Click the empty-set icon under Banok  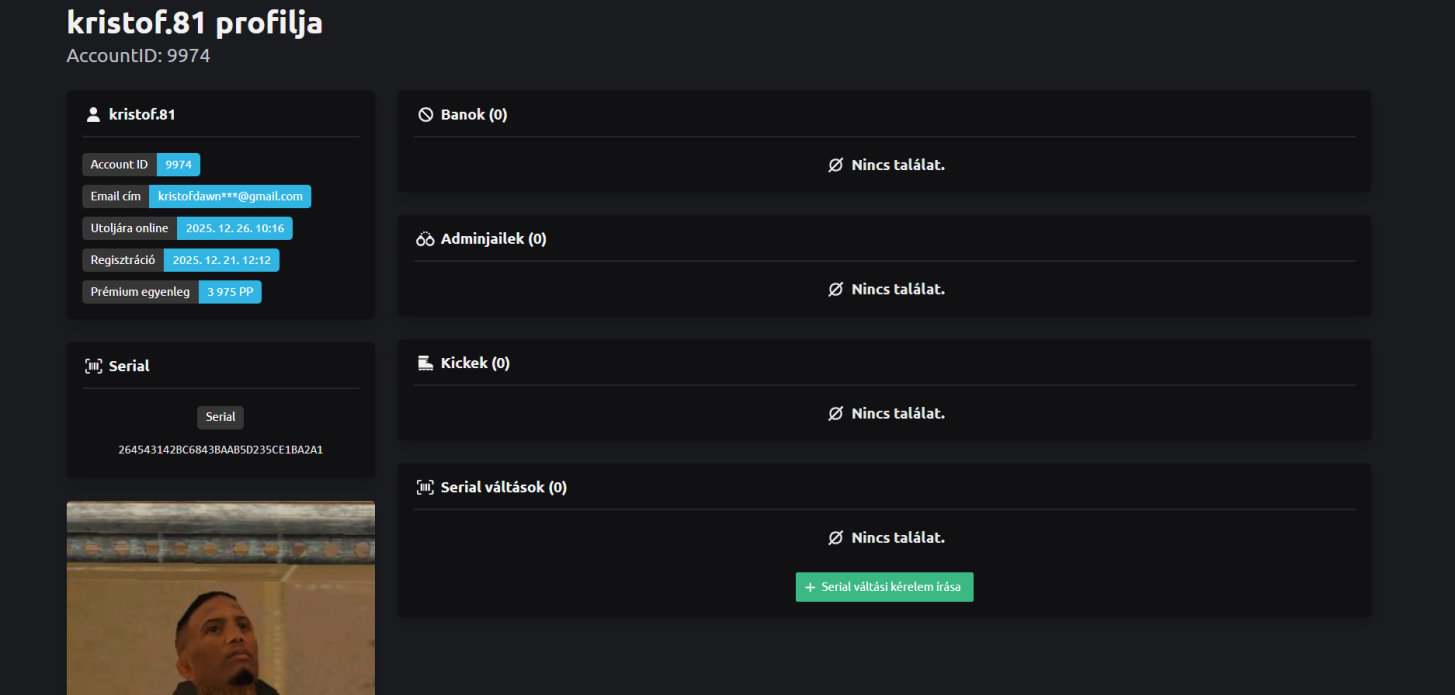(x=835, y=165)
